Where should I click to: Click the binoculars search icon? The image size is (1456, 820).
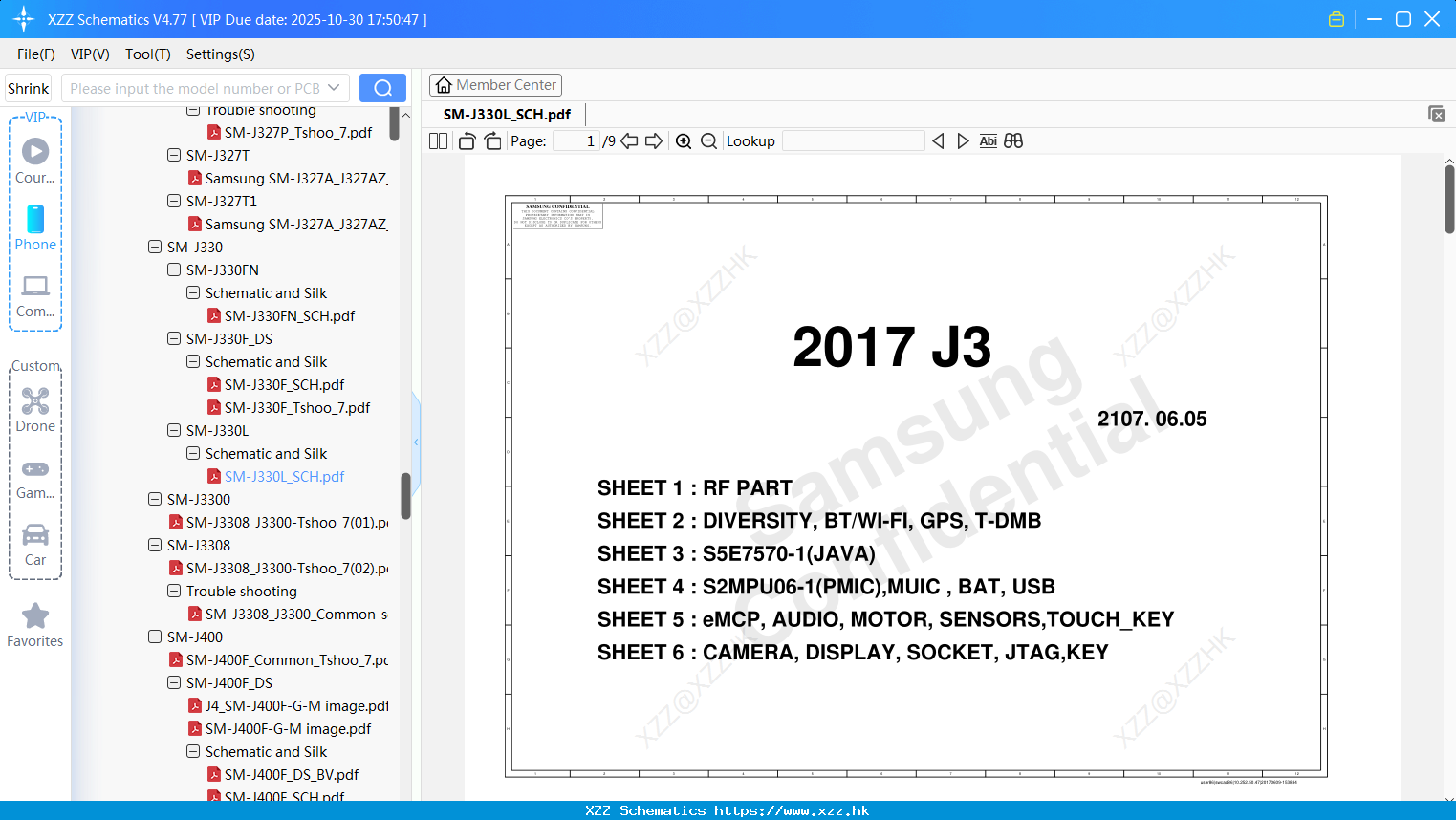click(1013, 140)
